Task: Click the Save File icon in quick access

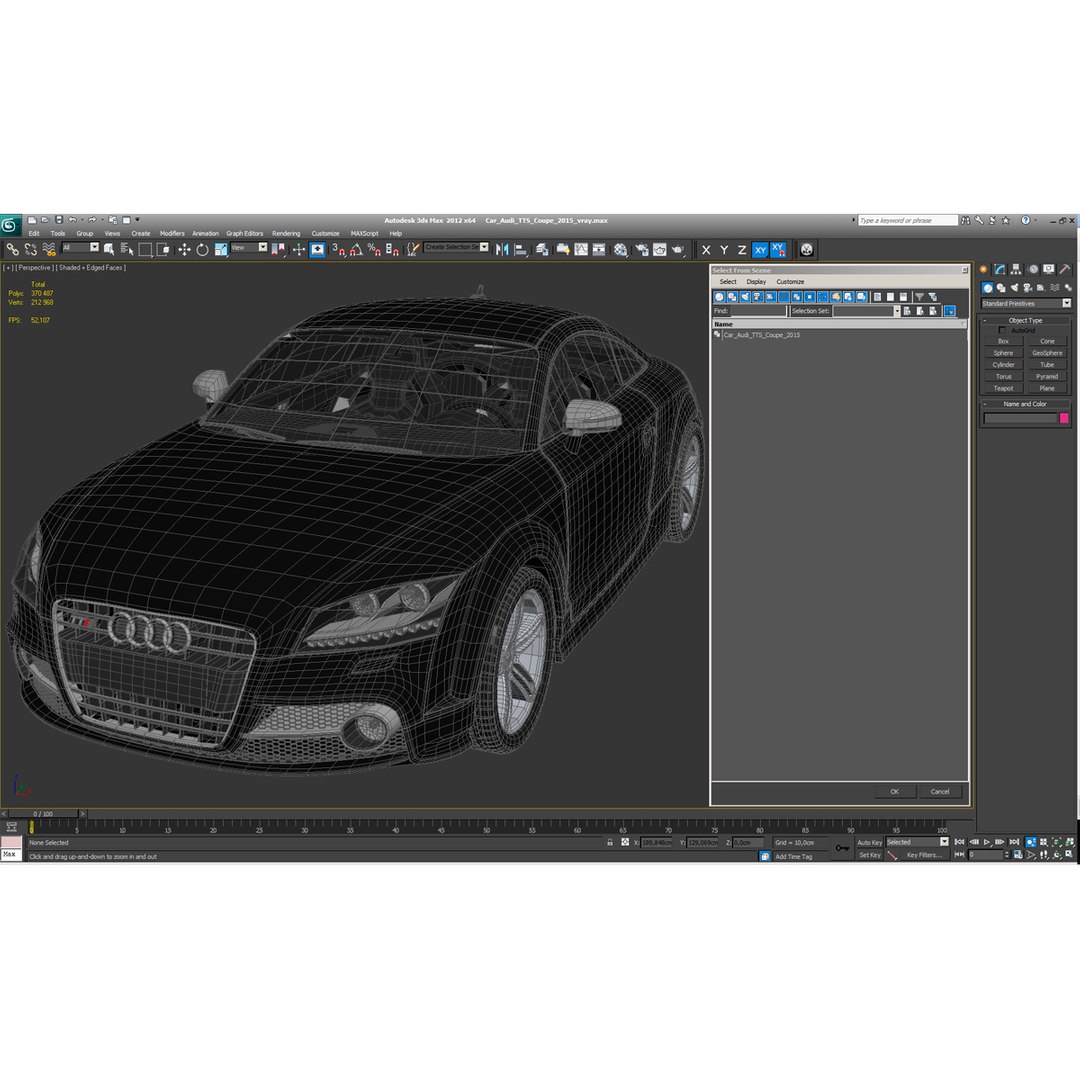Action: pyautogui.click(x=59, y=220)
